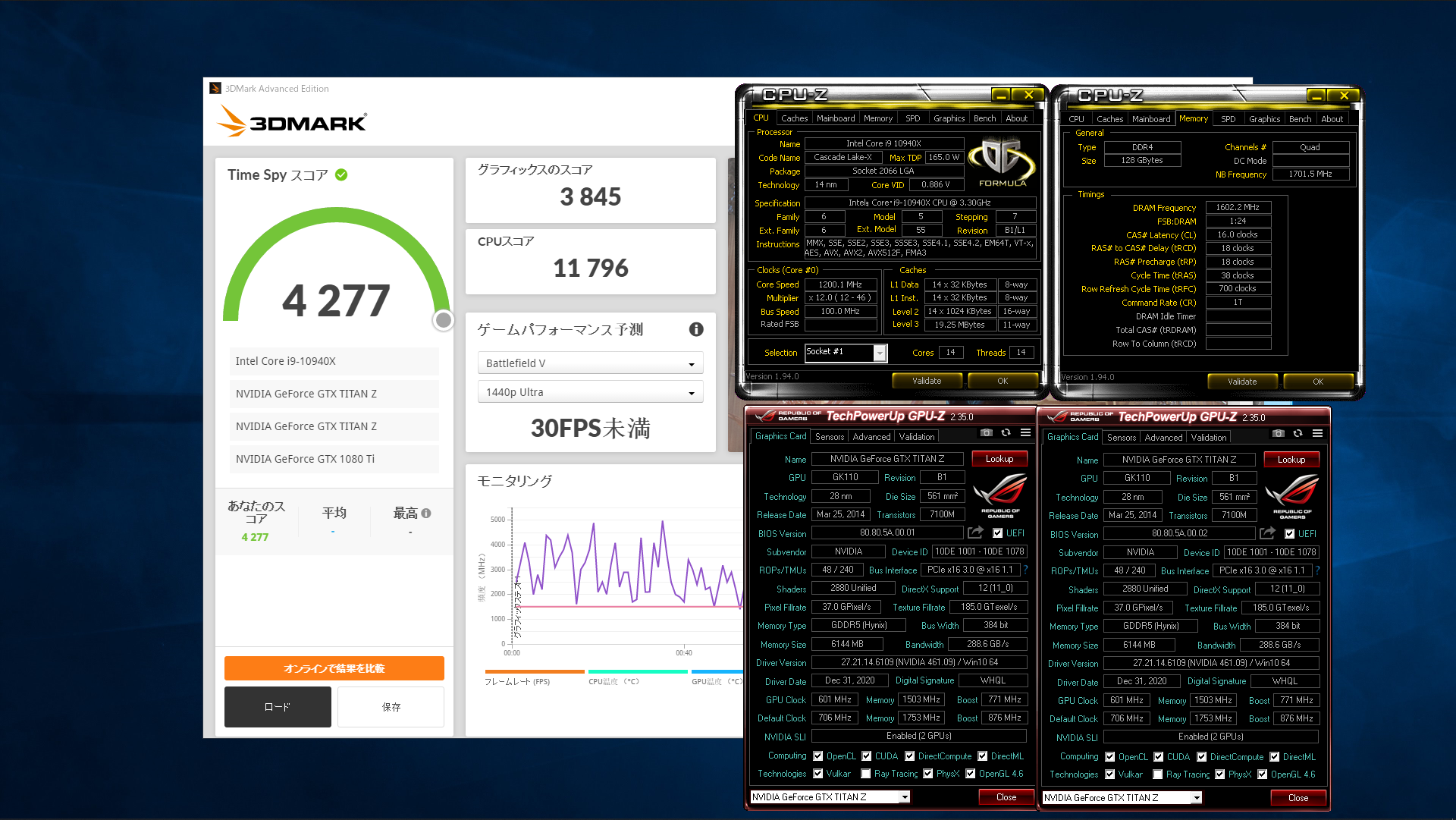Image resolution: width=1456 pixels, height=820 pixels.
Task: Switch to Sensors tab in left GPU-Z
Action: pos(829,437)
